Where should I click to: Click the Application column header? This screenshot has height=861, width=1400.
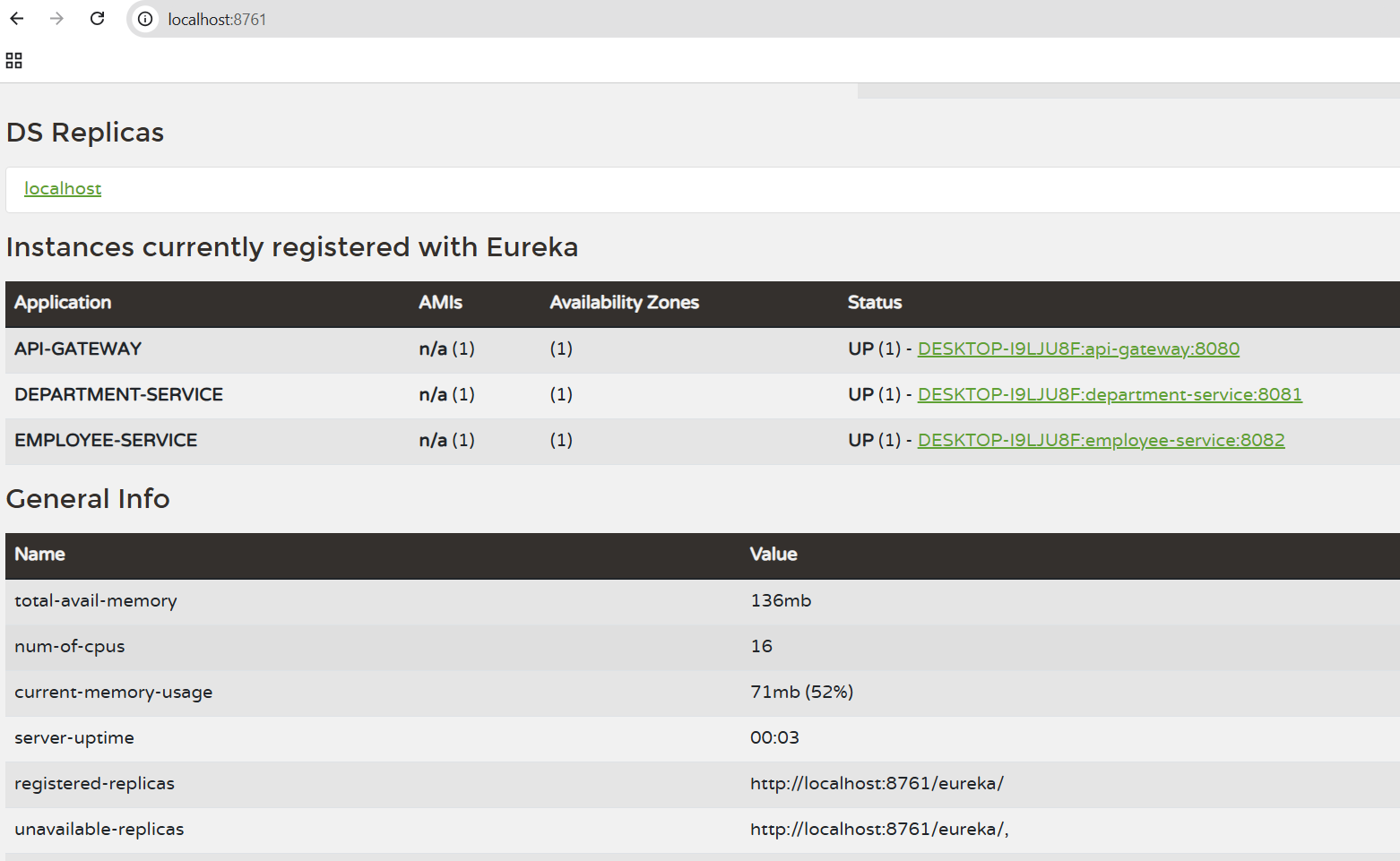pyautogui.click(x=63, y=303)
